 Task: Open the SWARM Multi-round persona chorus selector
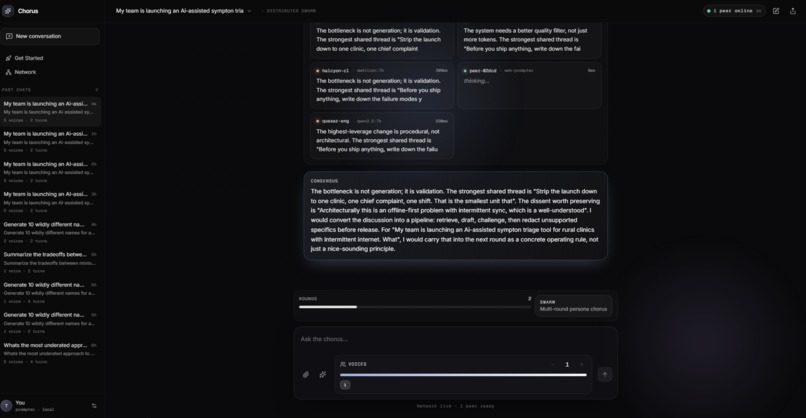pos(574,306)
